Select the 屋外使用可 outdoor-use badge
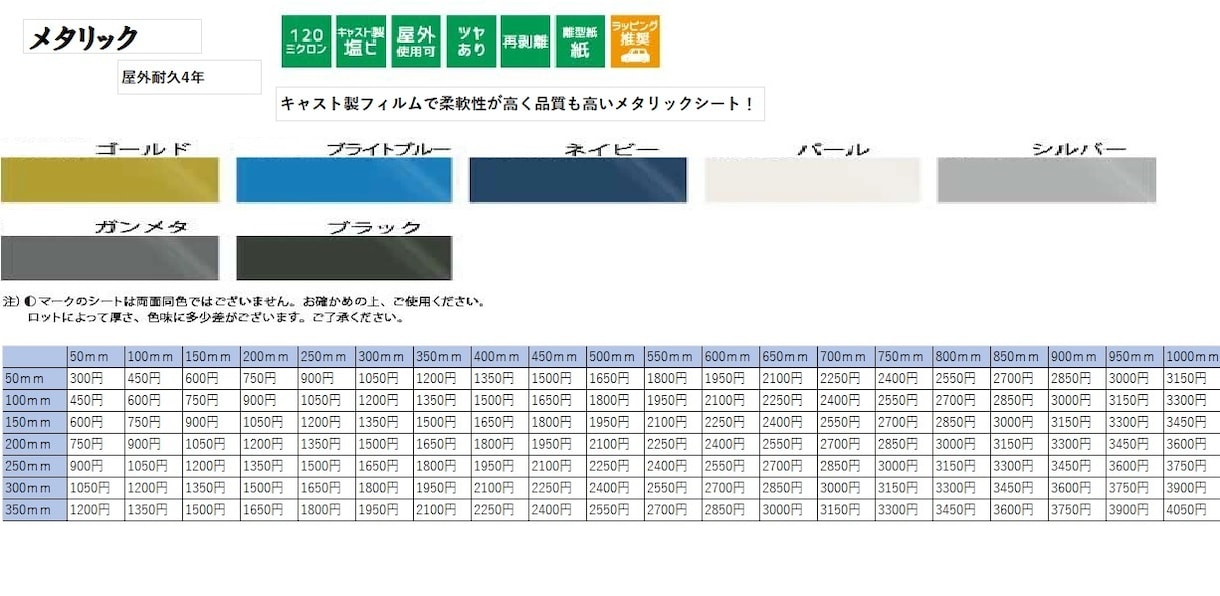 click(415, 41)
